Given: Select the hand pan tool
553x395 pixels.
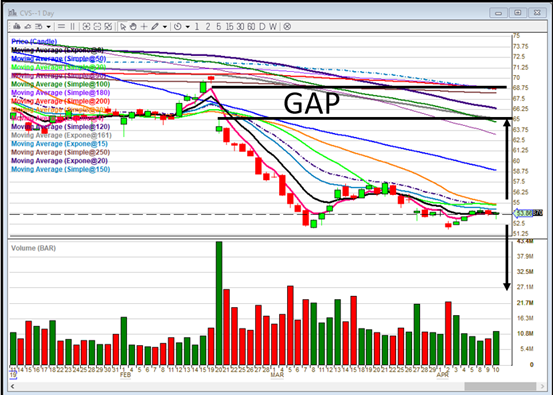Looking at the screenshot, I should pos(133,26).
